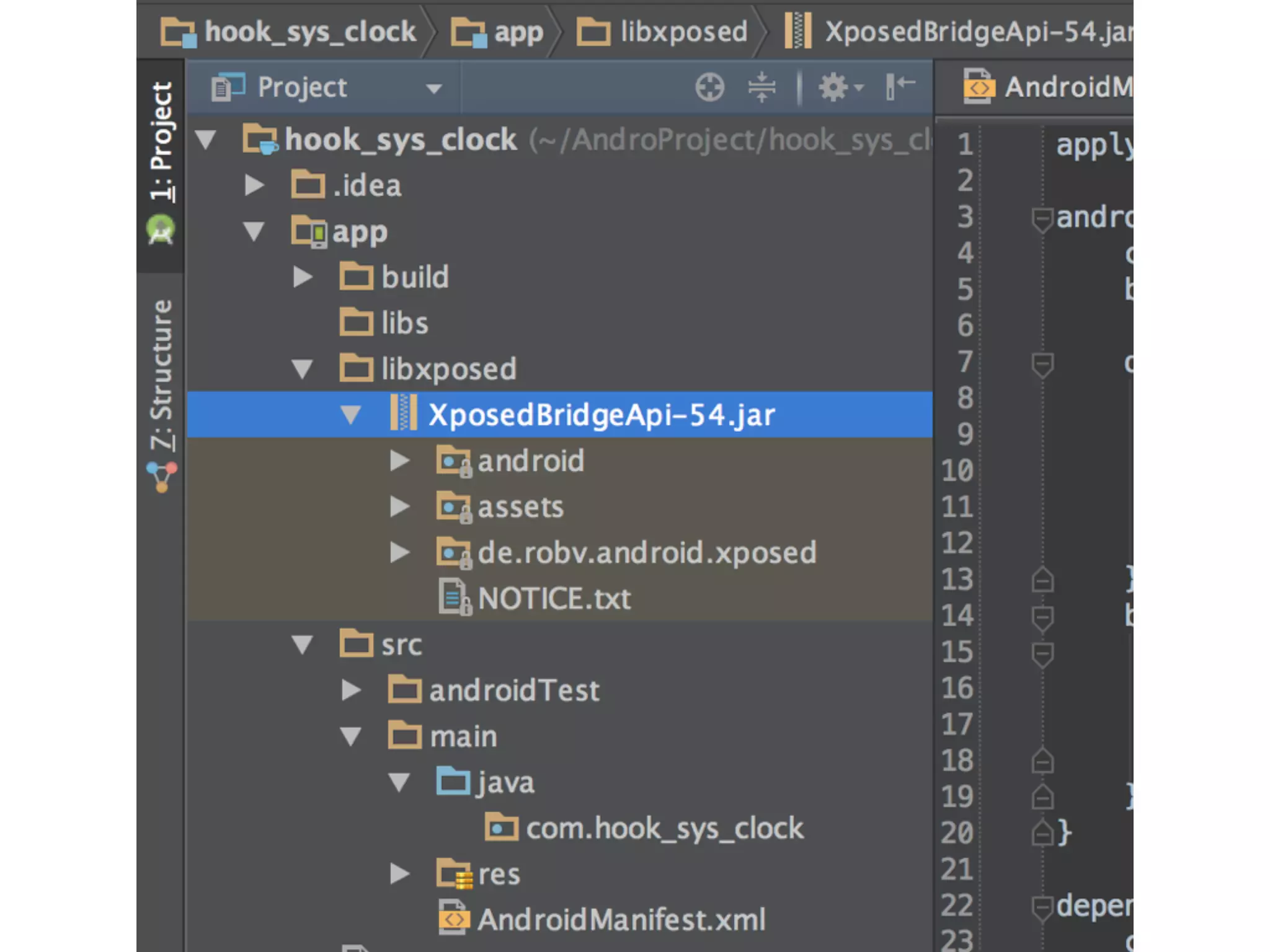Image resolution: width=1270 pixels, height=952 pixels.
Task: Collapse the libxposed folder
Action: click(302, 369)
